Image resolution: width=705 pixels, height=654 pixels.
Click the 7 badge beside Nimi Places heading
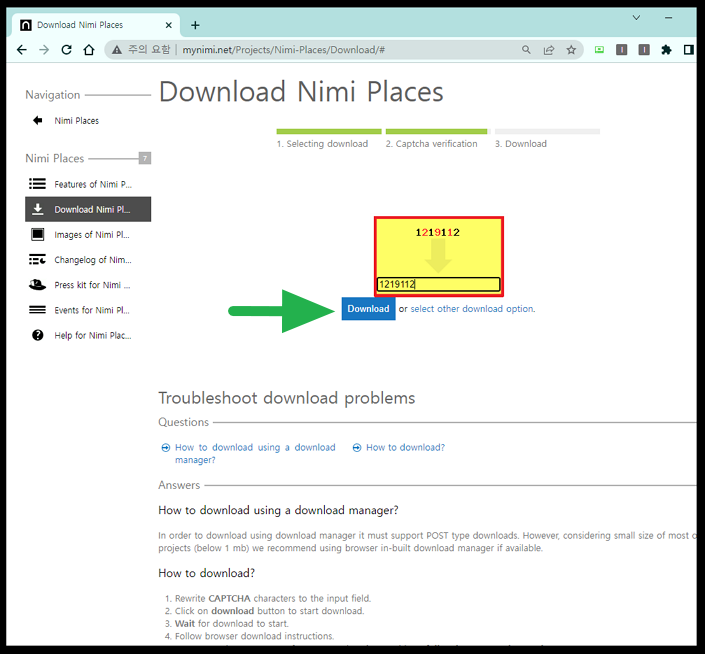click(x=145, y=158)
